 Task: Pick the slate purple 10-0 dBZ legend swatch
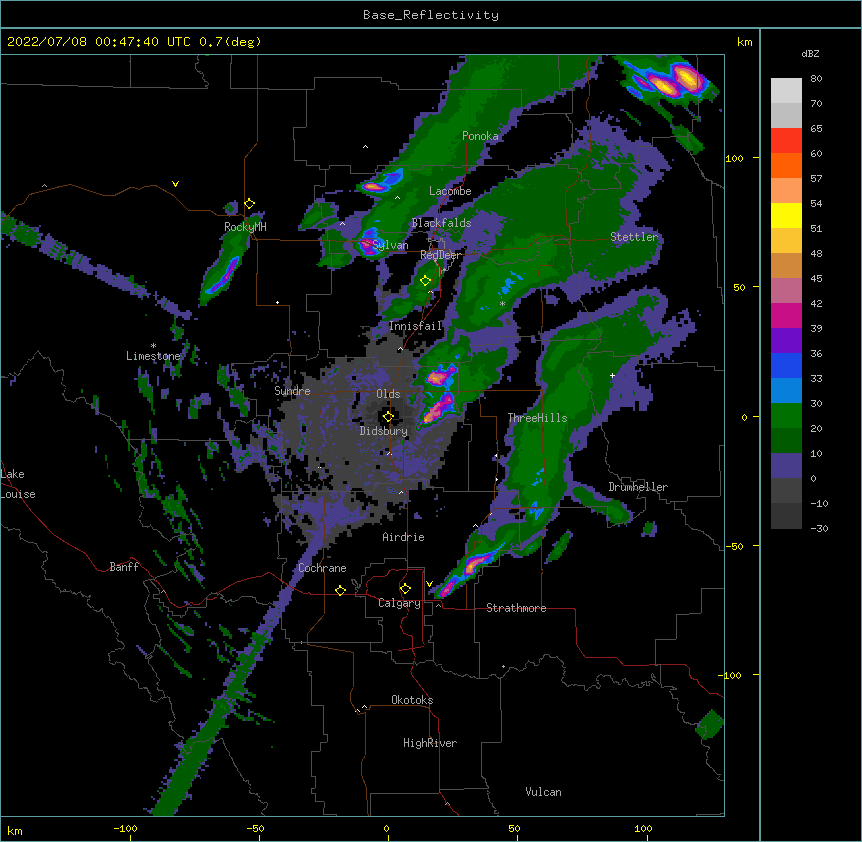coord(786,466)
